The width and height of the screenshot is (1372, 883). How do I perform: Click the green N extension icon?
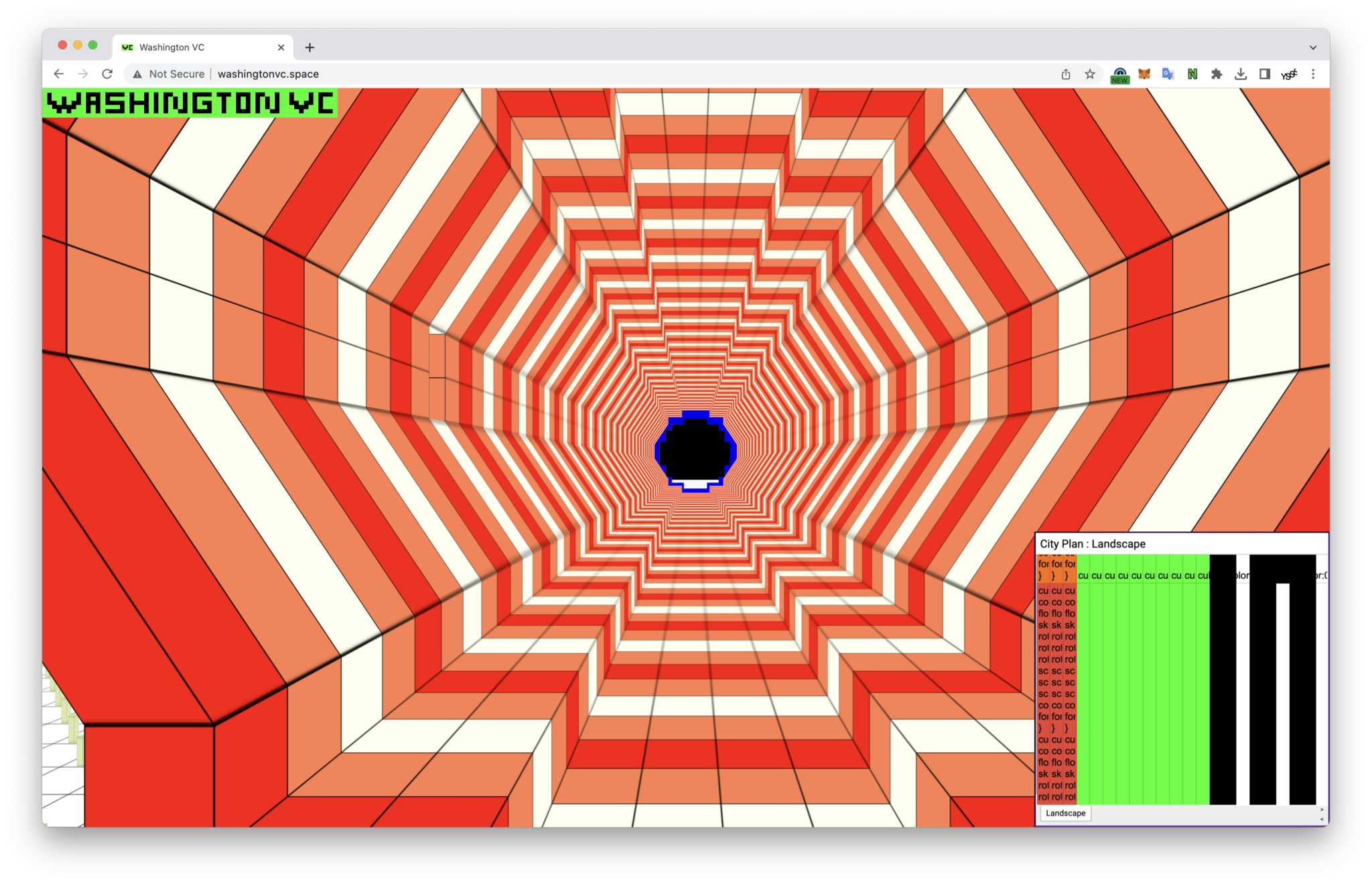click(1192, 74)
